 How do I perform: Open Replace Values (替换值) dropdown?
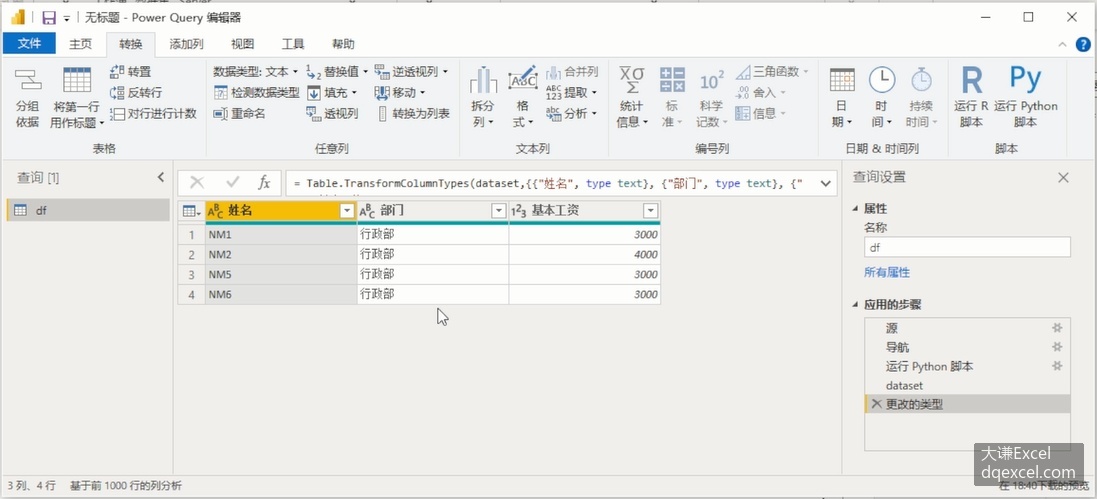point(338,71)
